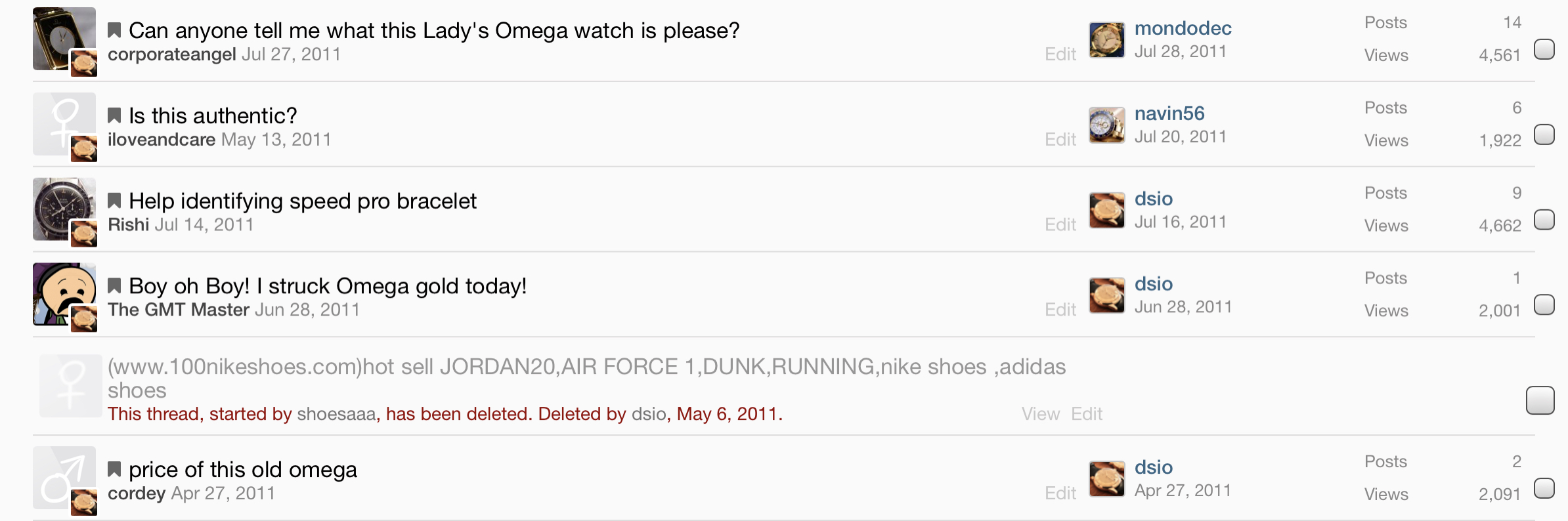This screenshot has height=521, width=1568.
Task: Click bookmark icon beside 'Help identifying speed pro bracelet'
Action: [x=114, y=201]
